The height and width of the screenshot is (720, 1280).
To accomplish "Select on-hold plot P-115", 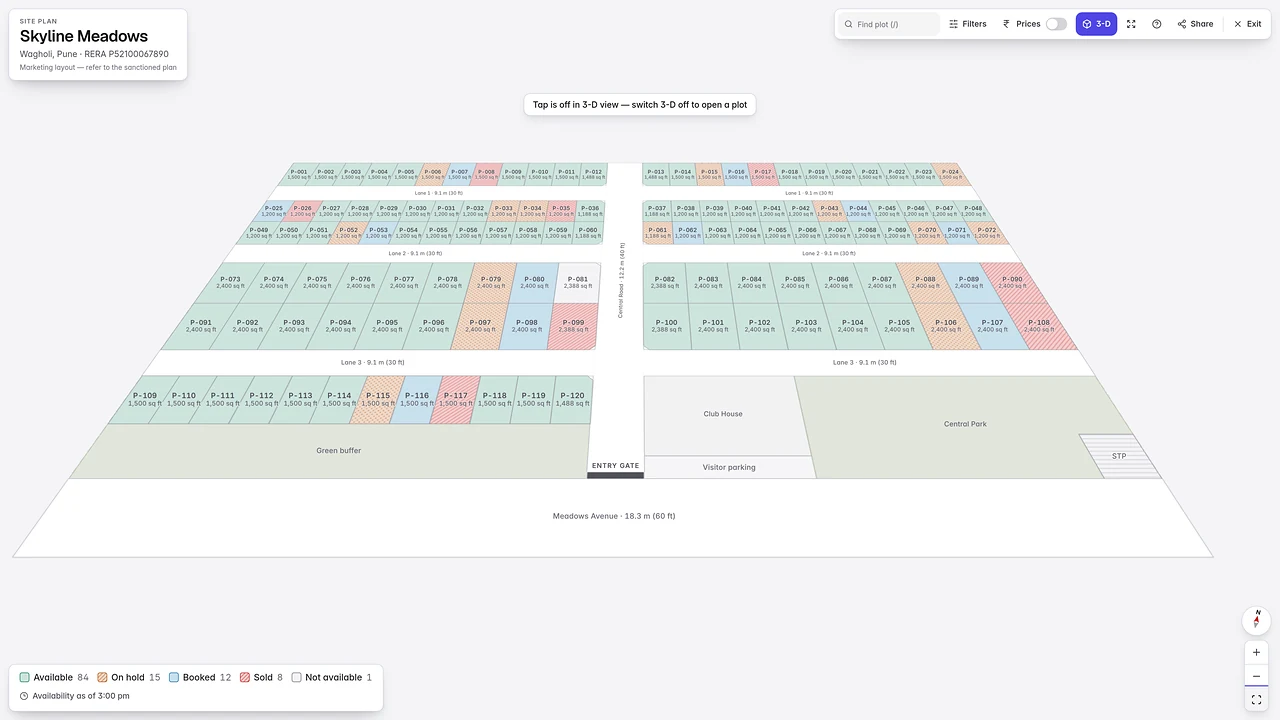I will (377, 399).
